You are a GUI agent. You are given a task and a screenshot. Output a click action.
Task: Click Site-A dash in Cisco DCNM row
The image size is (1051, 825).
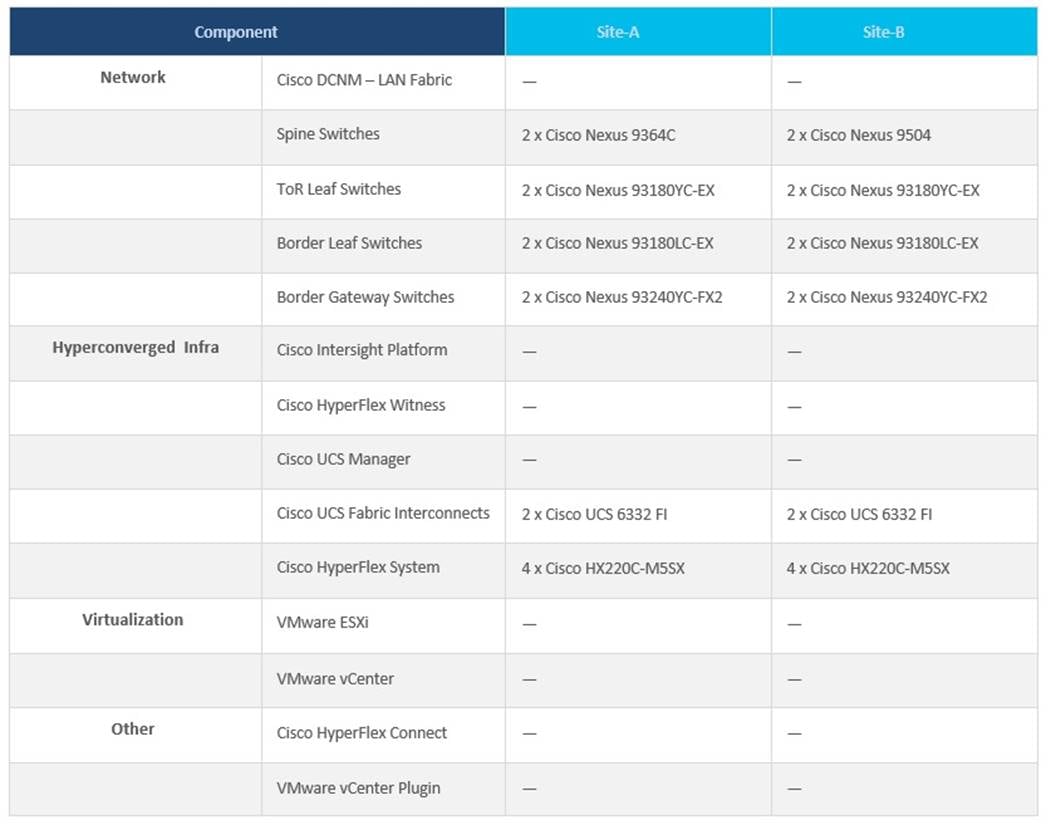(530, 82)
